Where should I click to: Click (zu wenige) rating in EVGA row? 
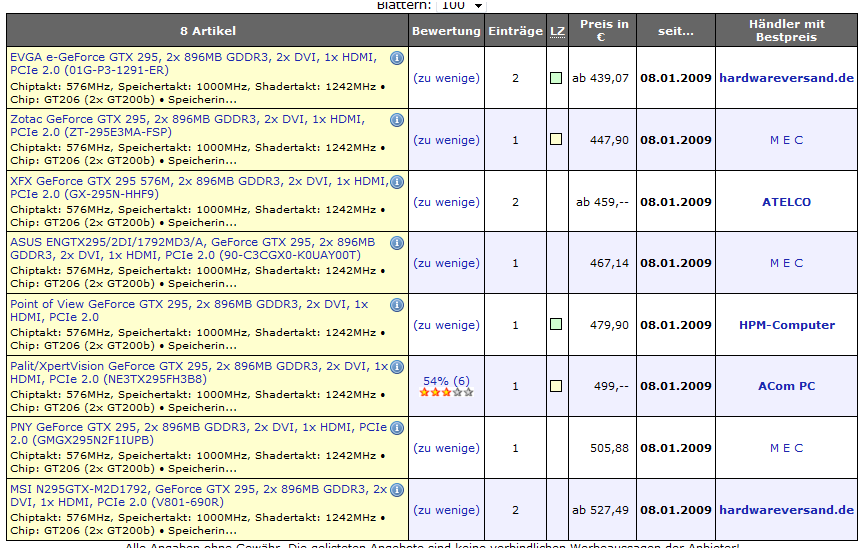coord(446,78)
